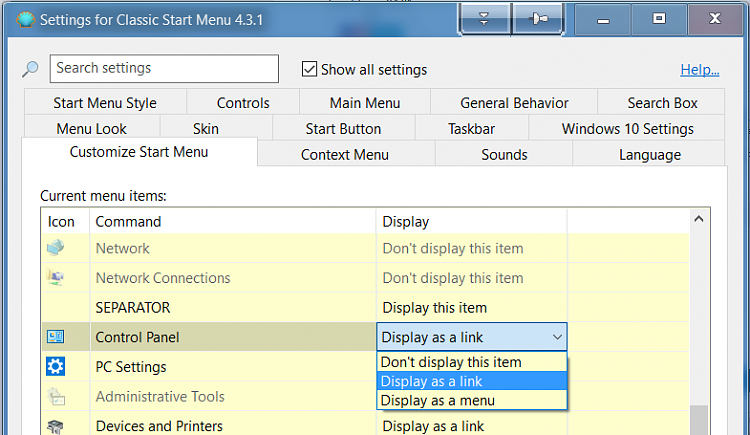Select the Network command text

(x=122, y=248)
